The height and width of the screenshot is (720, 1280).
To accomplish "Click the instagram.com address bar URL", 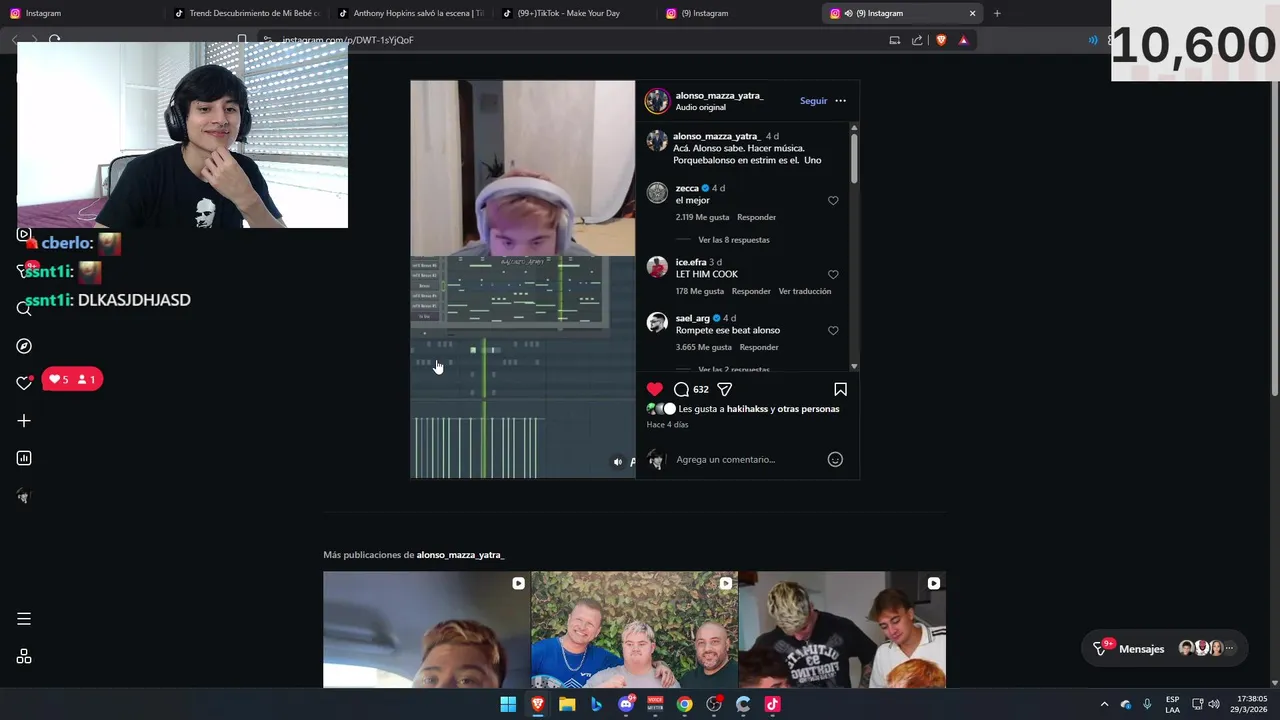I will pos(348,40).
